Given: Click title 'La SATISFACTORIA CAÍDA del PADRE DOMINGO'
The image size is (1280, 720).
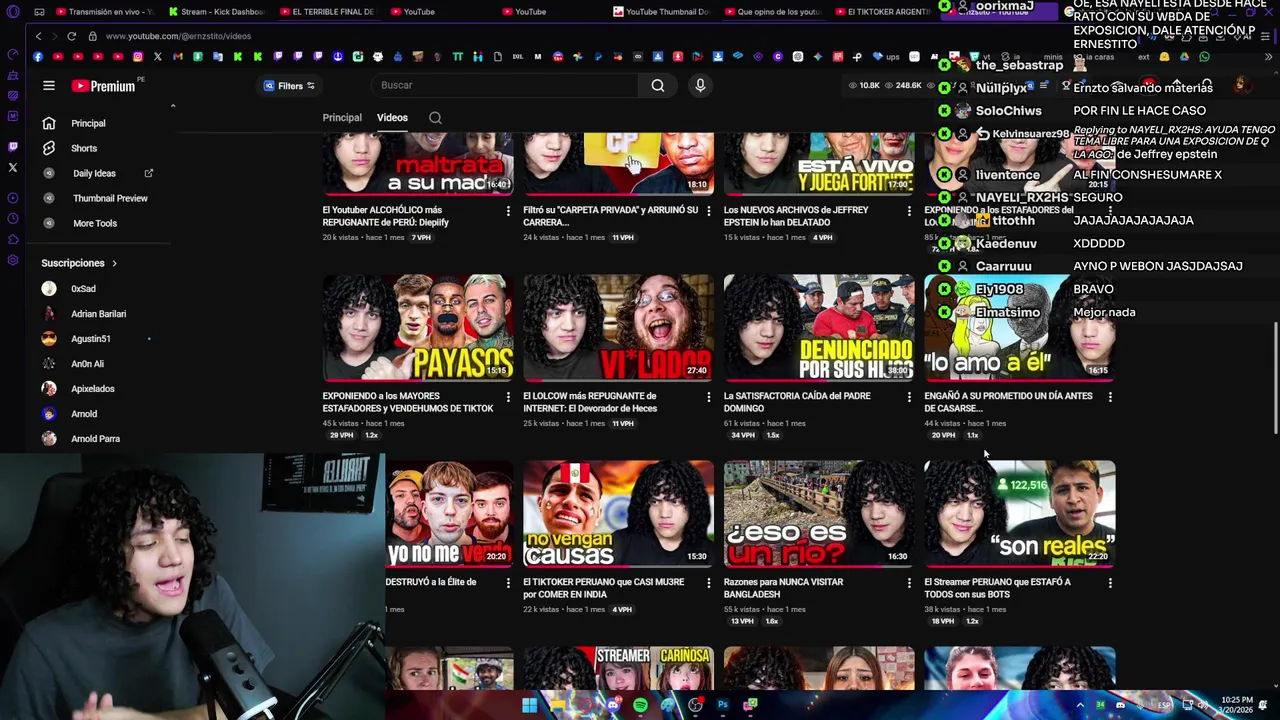Looking at the screenshot, I should [797, 402].
